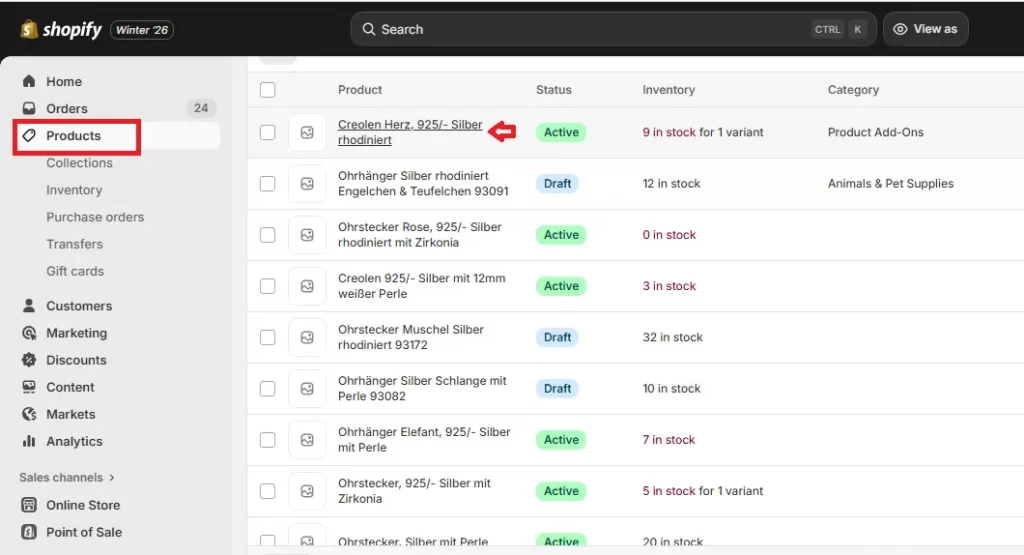Open Creolen Herz, 925/- Silber rhodiniert product link

coord(410,132)
